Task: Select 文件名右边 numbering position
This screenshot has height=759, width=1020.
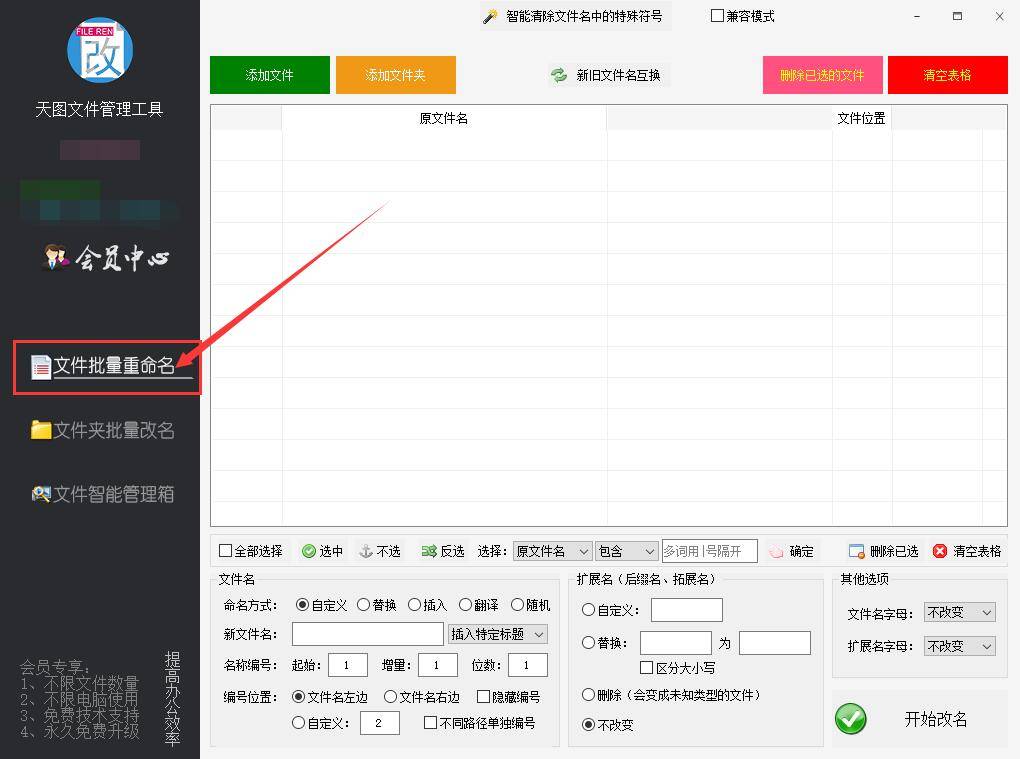Action: pos(390,697)
